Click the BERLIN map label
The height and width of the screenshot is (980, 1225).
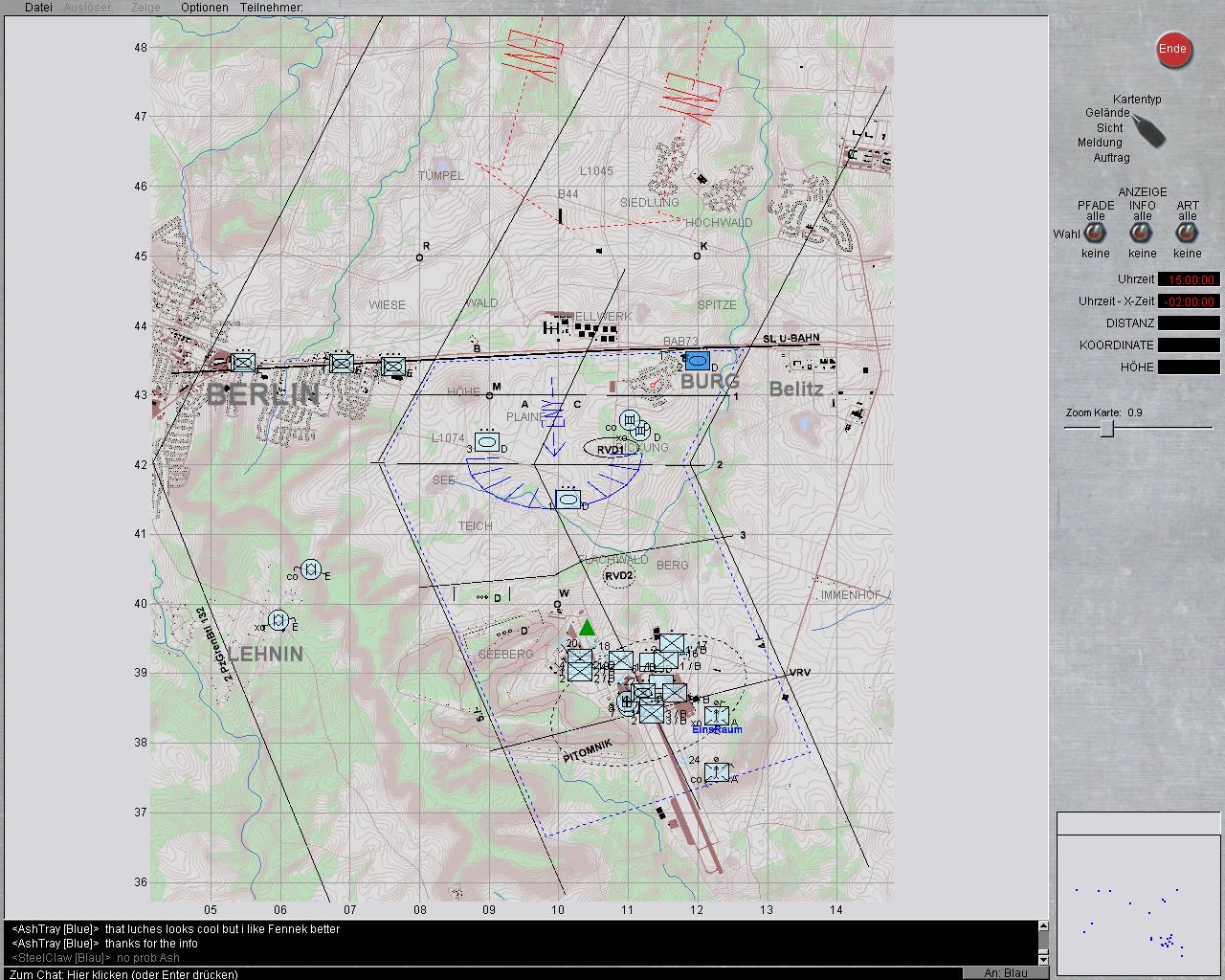coord(263,393)
